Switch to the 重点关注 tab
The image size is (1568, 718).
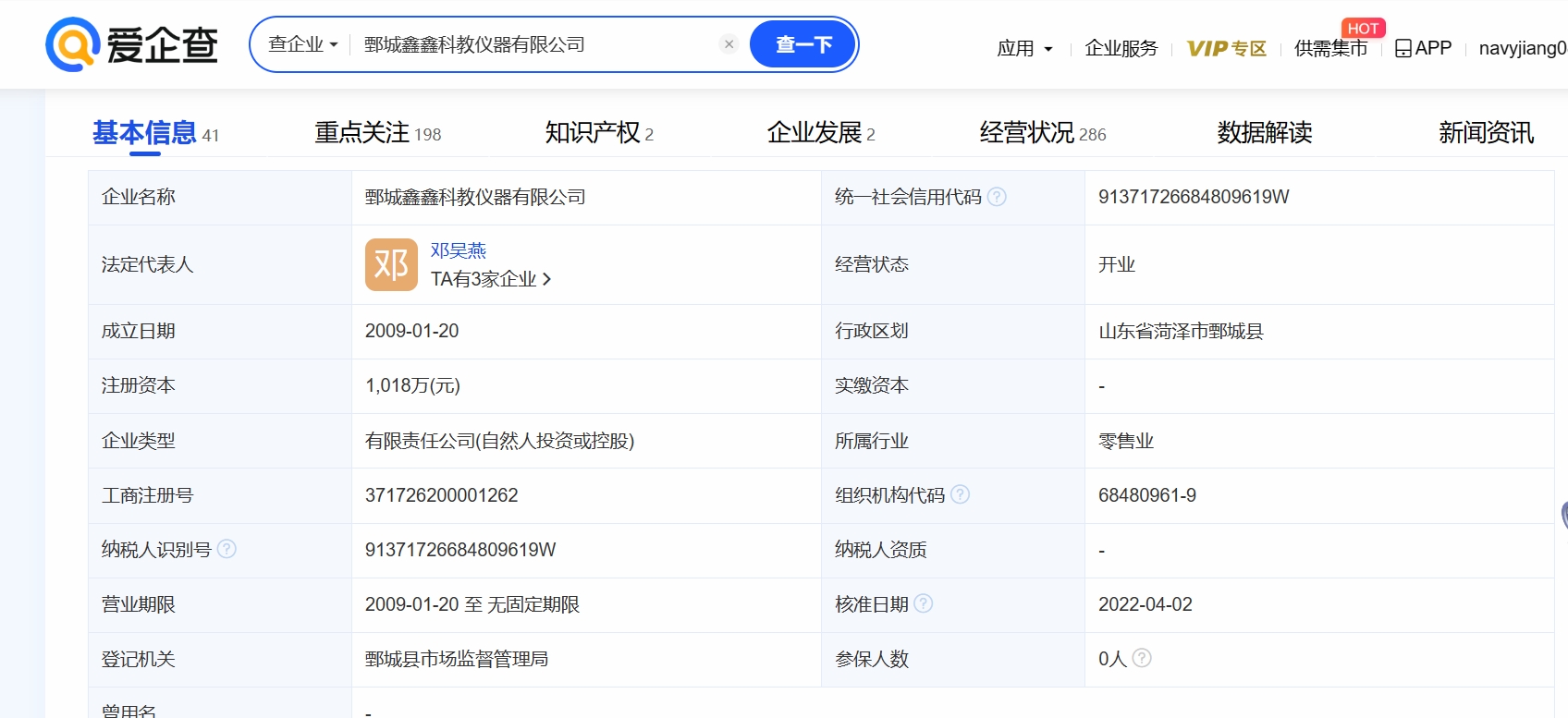tap(377, 133)
